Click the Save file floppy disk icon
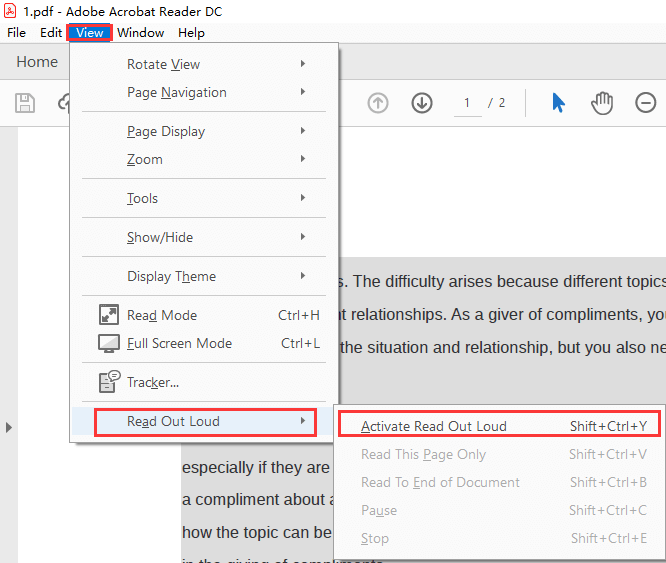This screenshot has width=666, height=563. pos(25,103)
